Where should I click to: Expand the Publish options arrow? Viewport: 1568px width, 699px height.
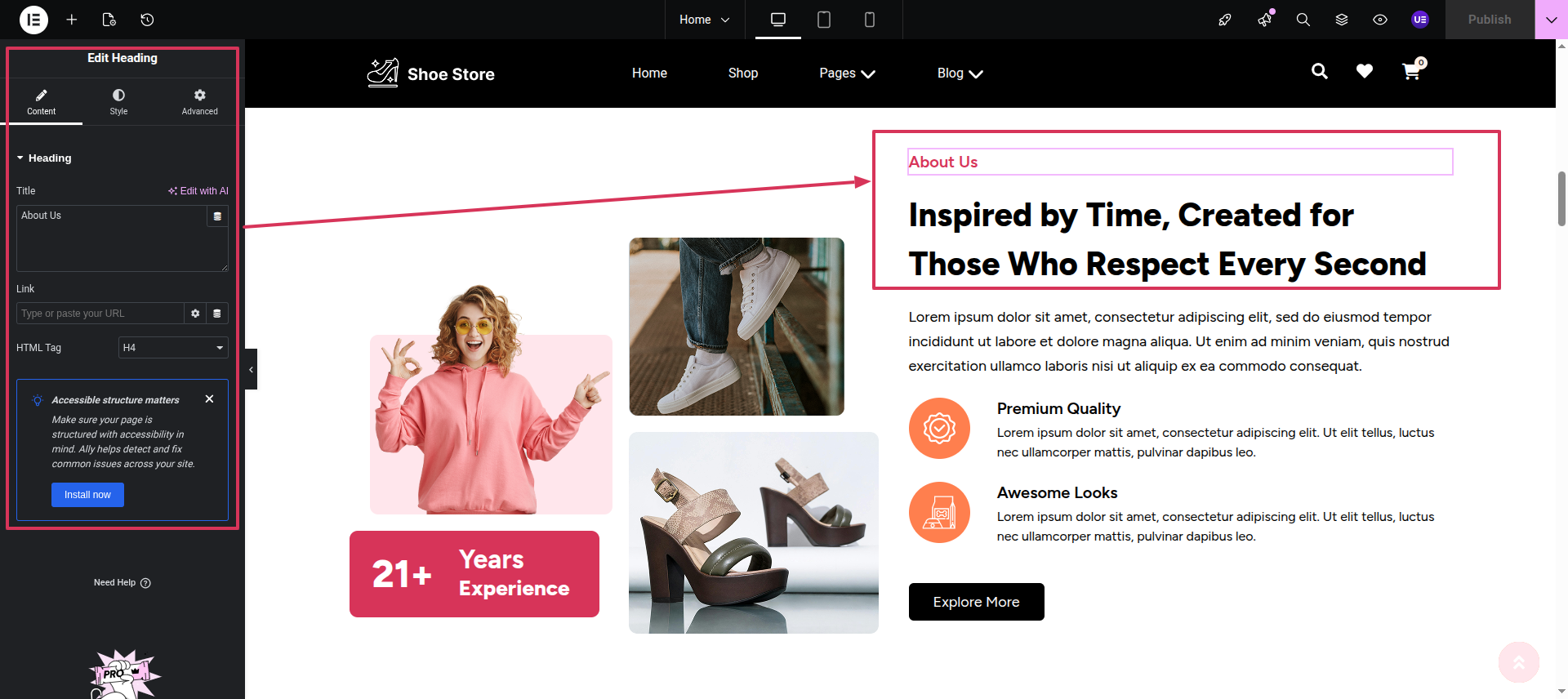(1551, 20)
